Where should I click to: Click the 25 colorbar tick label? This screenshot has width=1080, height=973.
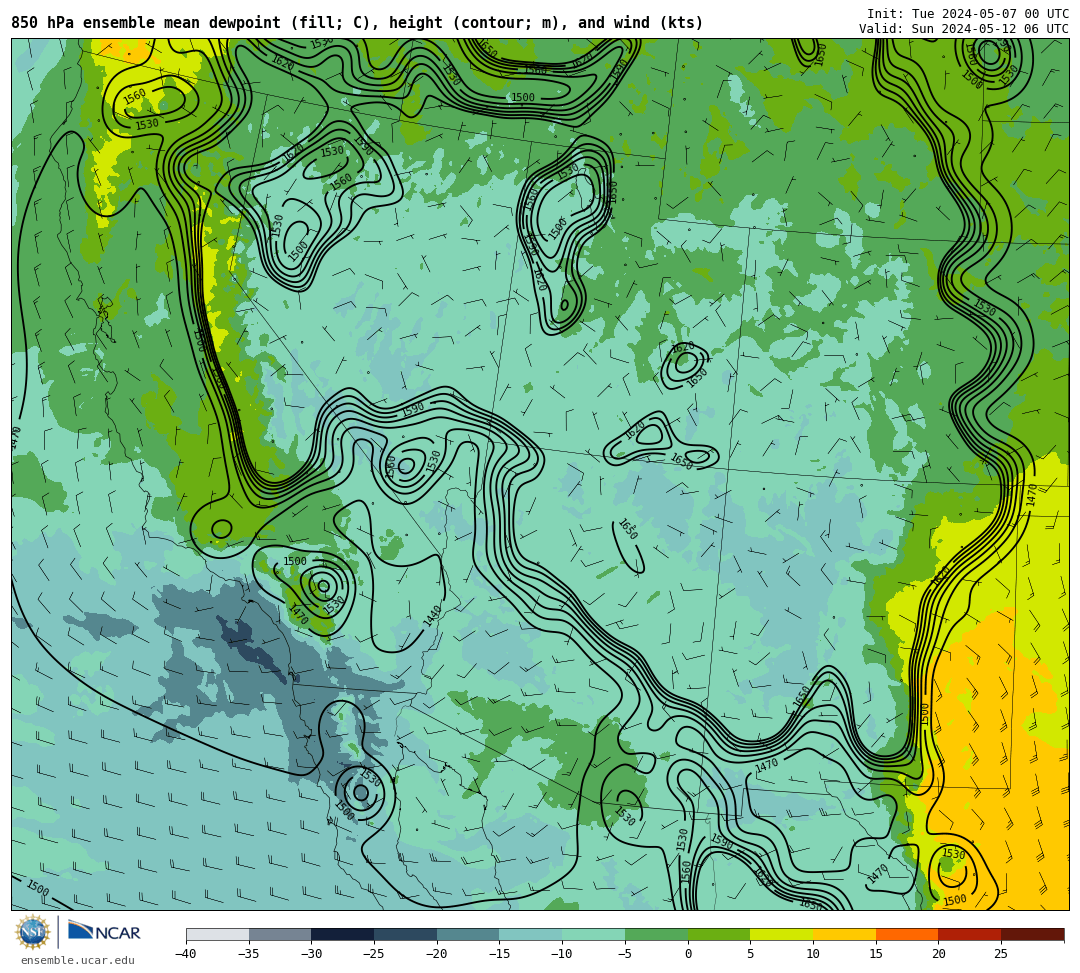pyautogui.click(x=1001, y=954)
